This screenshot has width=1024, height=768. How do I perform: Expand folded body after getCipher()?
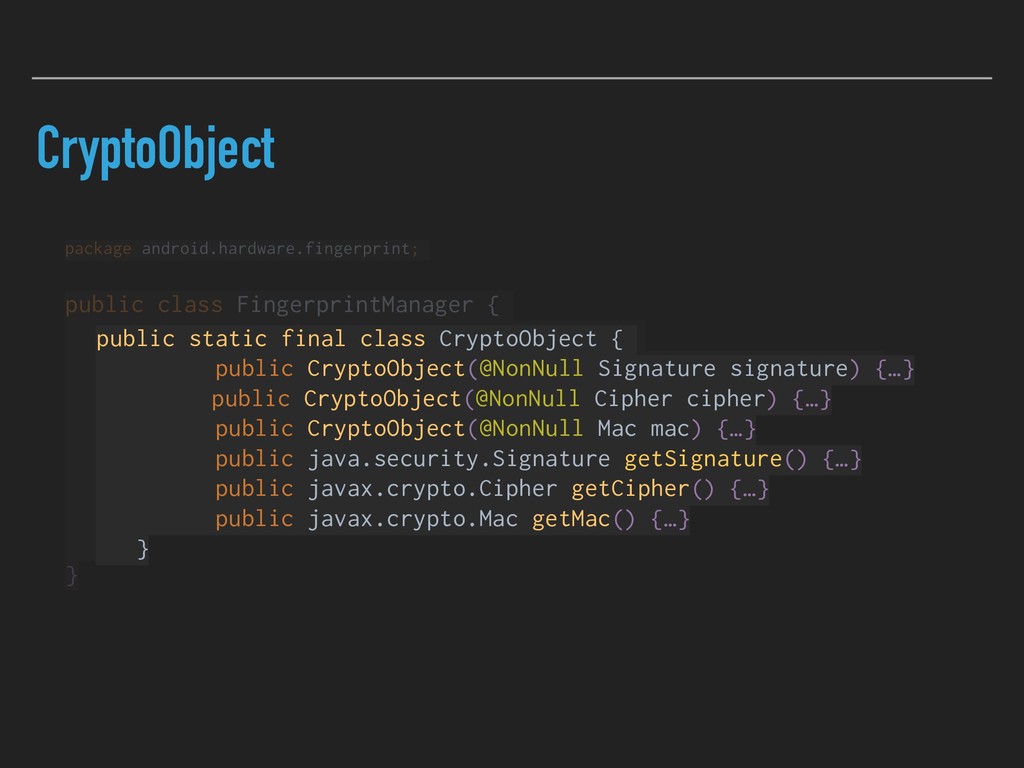point(749,489)
